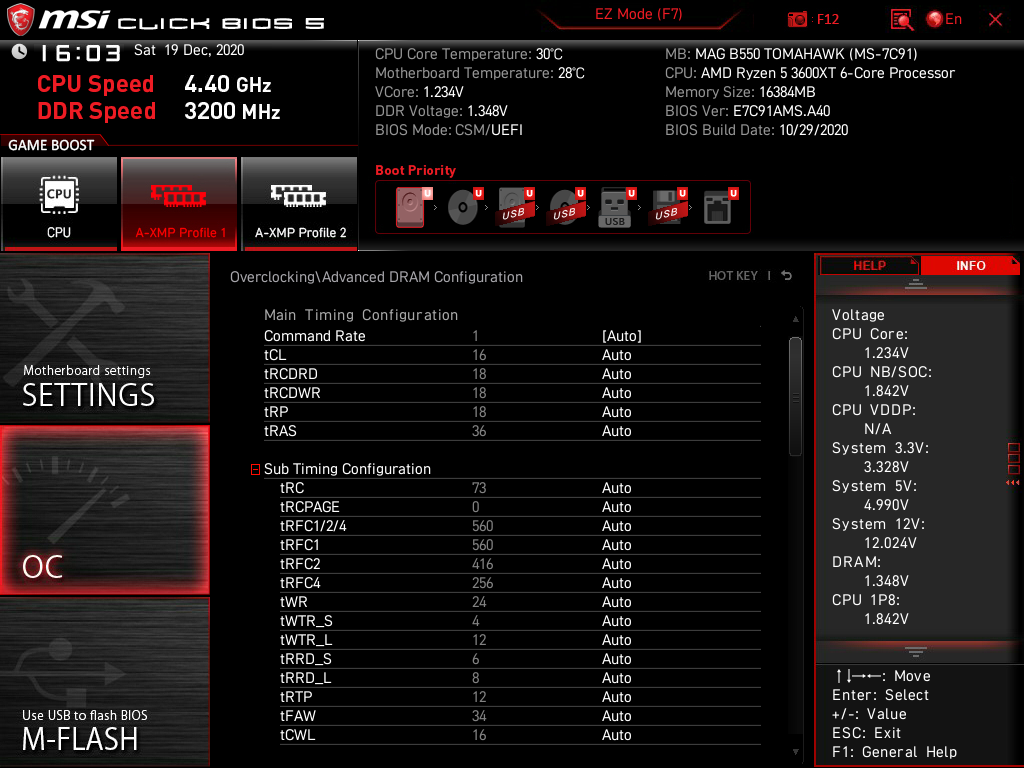Open the OC overclocking section

tap(104, 510)
